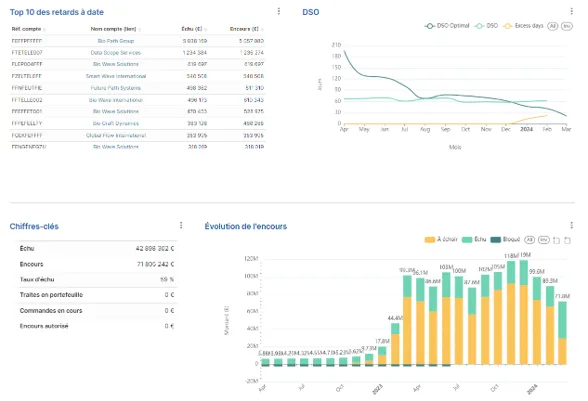Click the sort icon beside Réf. compte header
588x401 pixels.
[44, 29]
